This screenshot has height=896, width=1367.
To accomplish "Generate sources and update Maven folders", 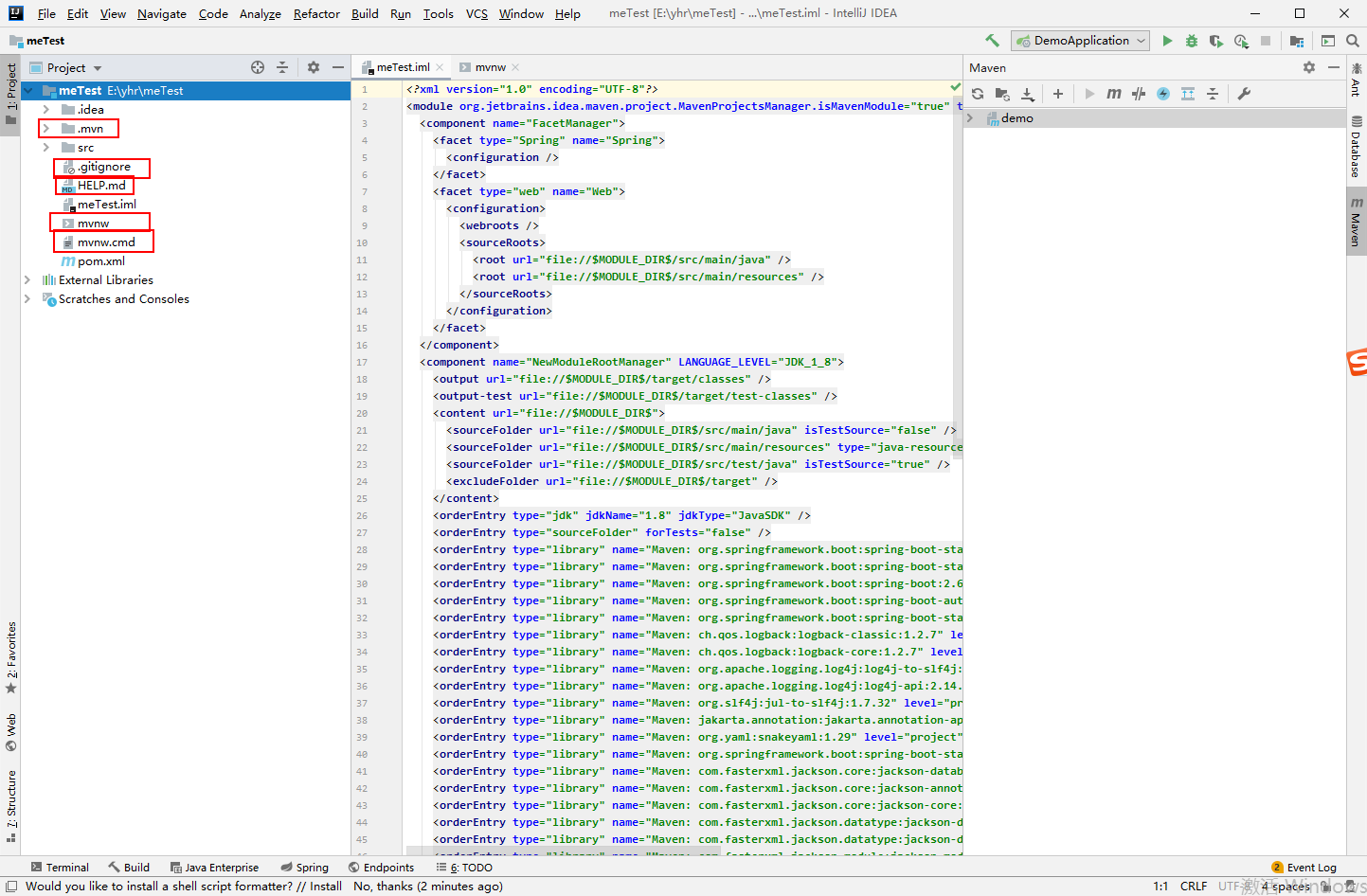I will (1002, 94).
